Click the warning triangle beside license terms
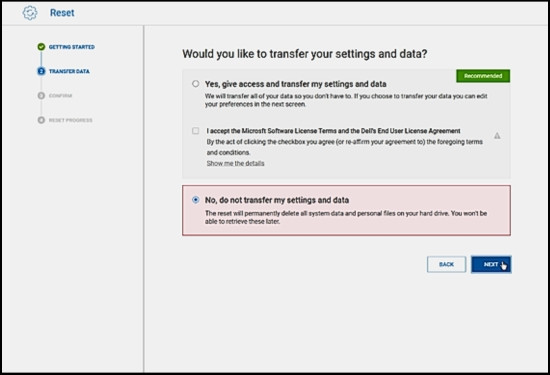 click(497, 135)
